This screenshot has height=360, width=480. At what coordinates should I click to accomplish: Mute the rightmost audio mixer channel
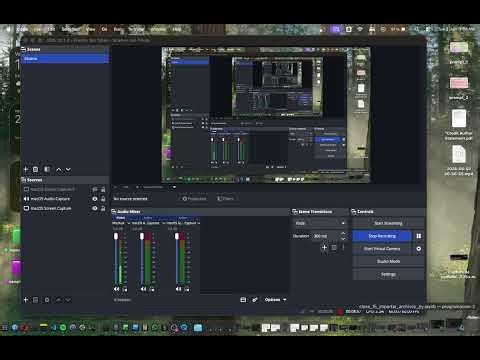(178, 289)
